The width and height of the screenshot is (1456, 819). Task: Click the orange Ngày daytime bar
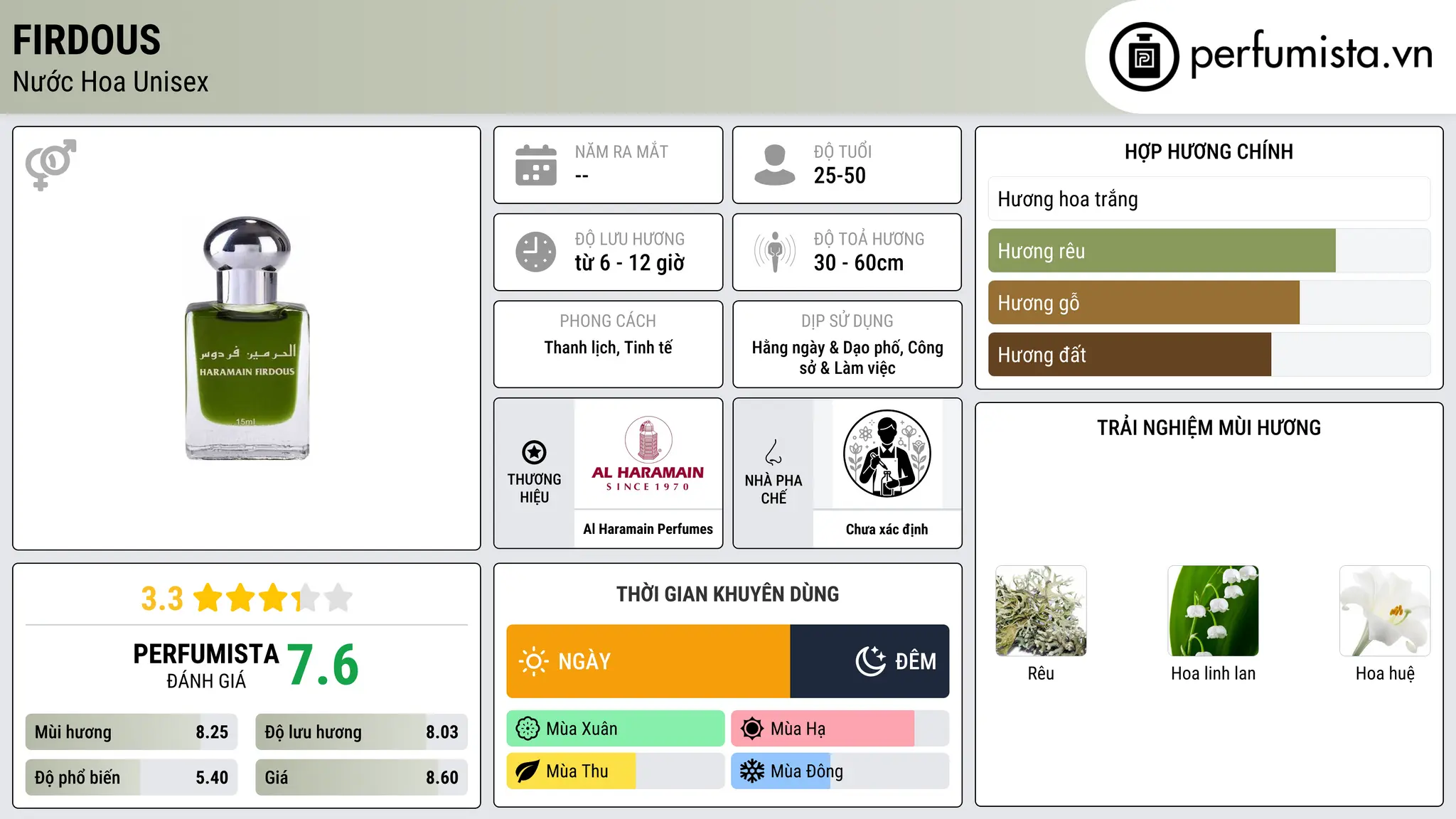648,661
